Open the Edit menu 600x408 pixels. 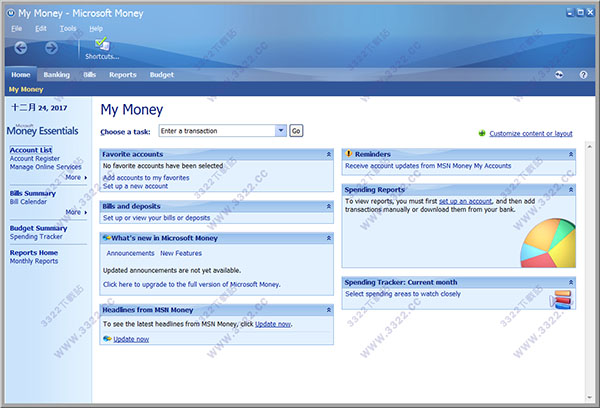tap(41, 29)
